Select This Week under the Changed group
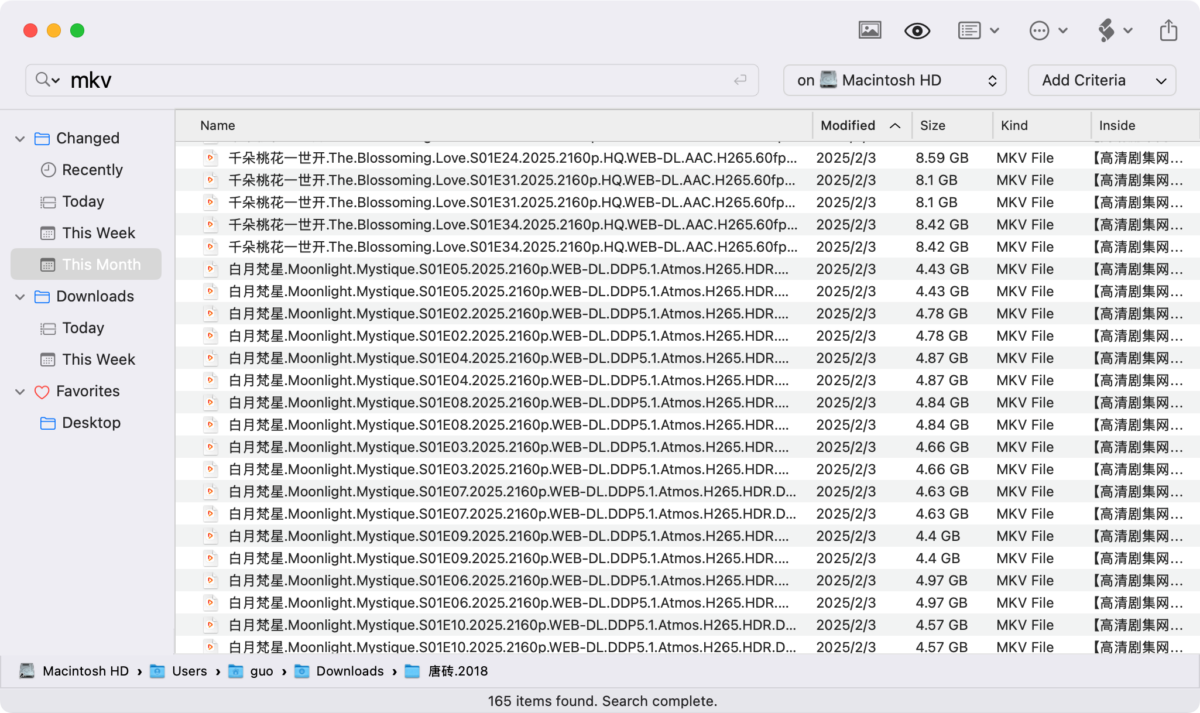 (98, 233)
